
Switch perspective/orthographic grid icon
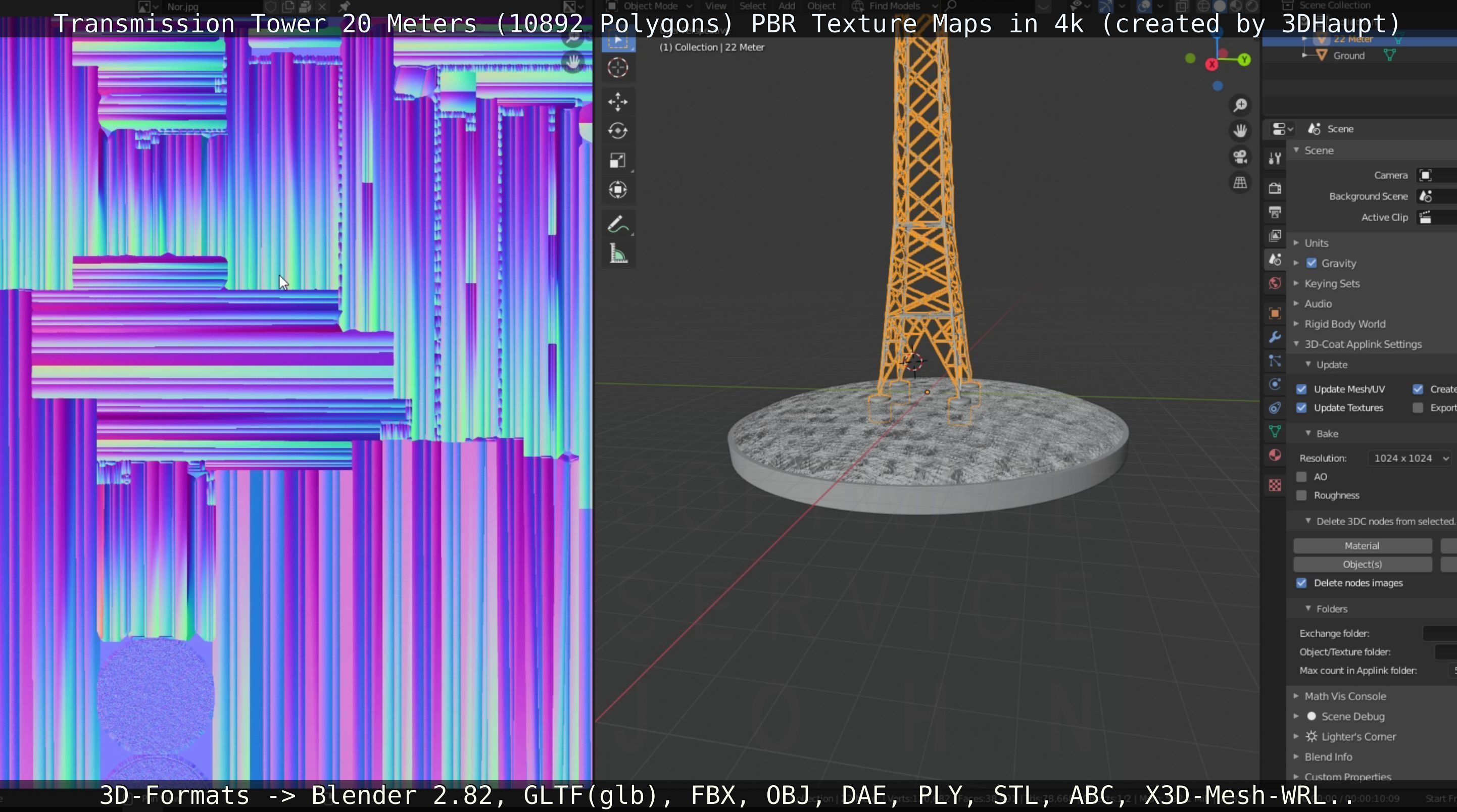[1240, 183]
